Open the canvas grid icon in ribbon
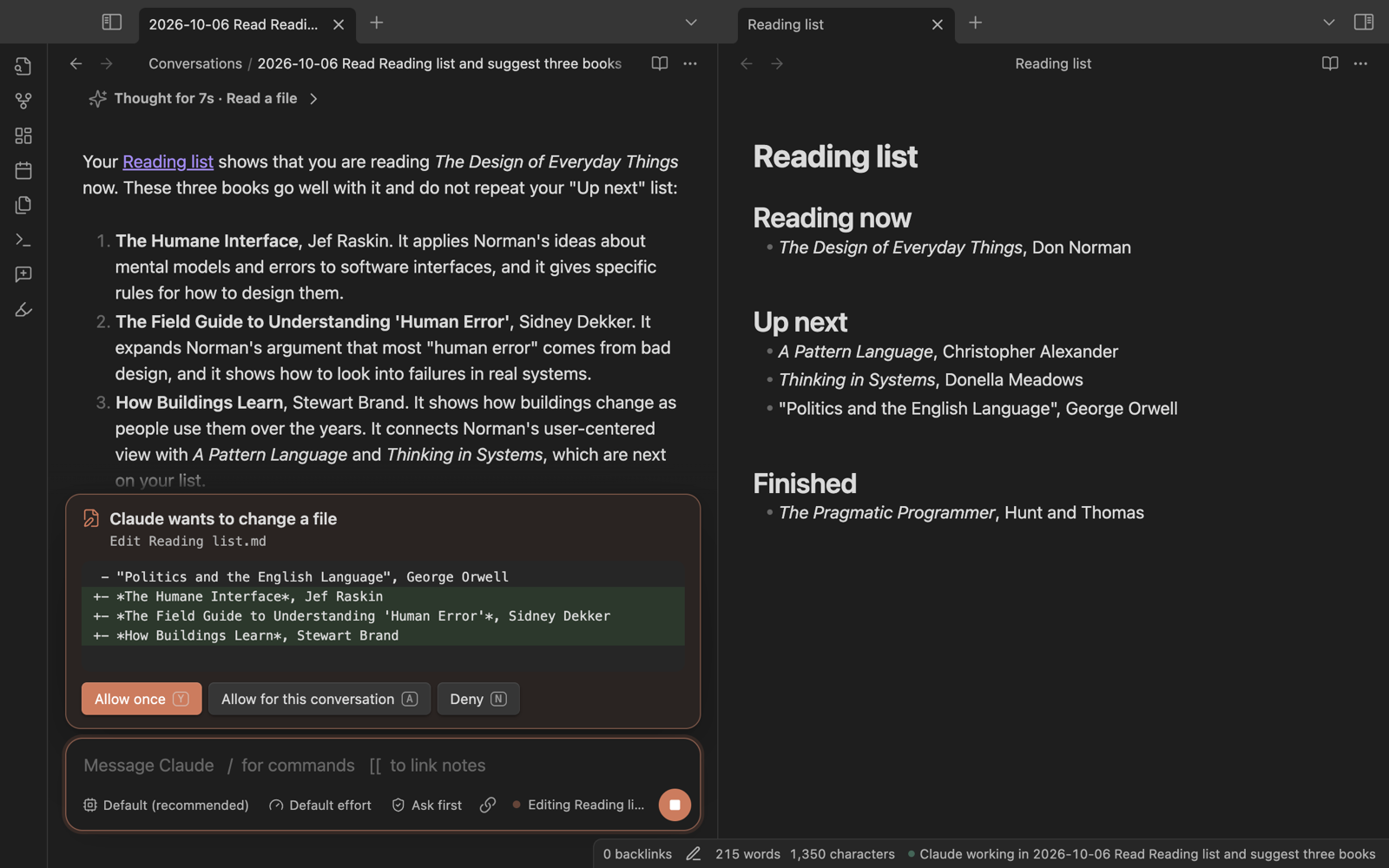The image size is (1389, 868). tap(23, 136)
